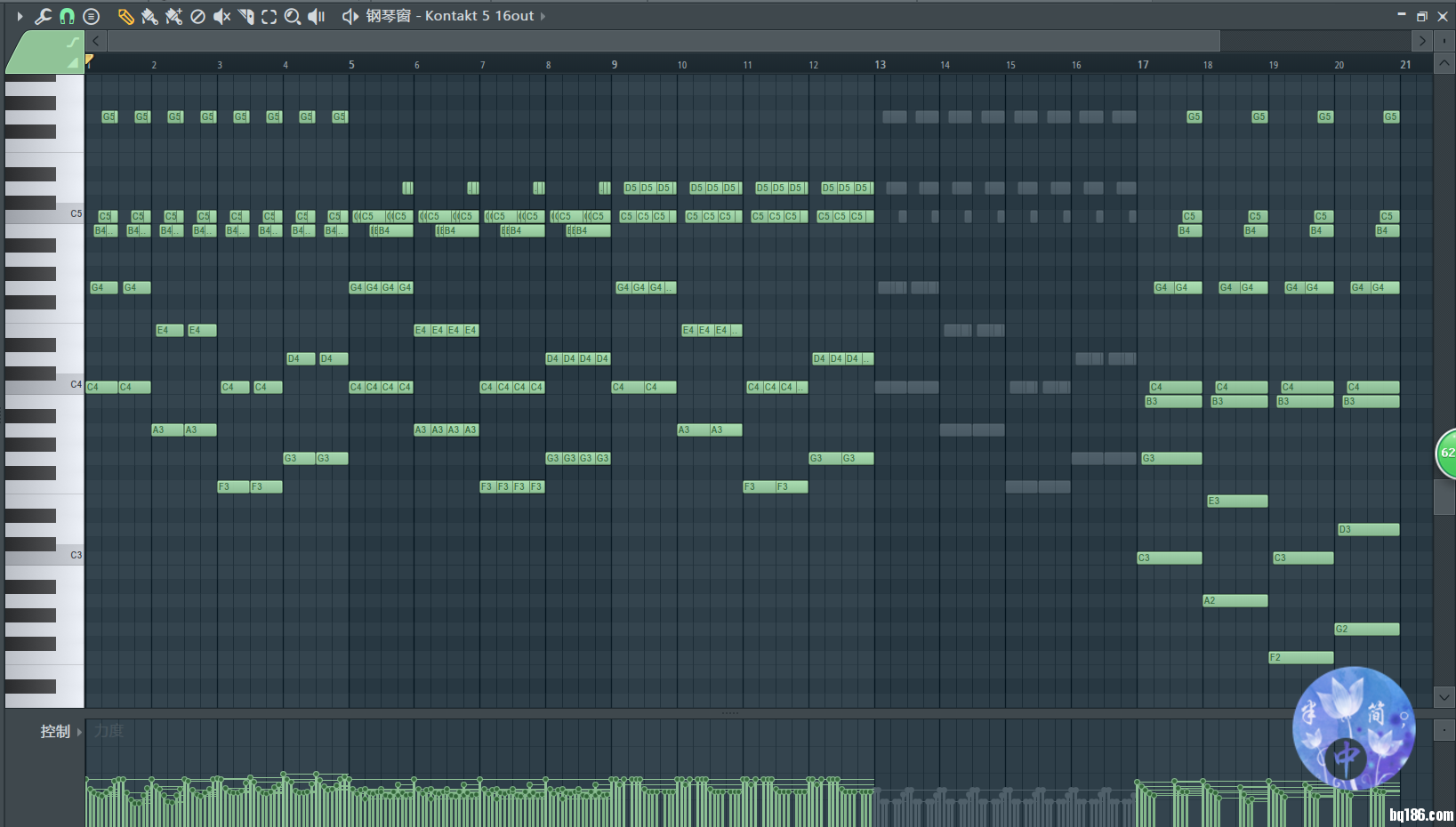The height and width of the screenshot is (827, 1456).
Task: Toggle the slide triangle on green tab
Action: (74, 62)
